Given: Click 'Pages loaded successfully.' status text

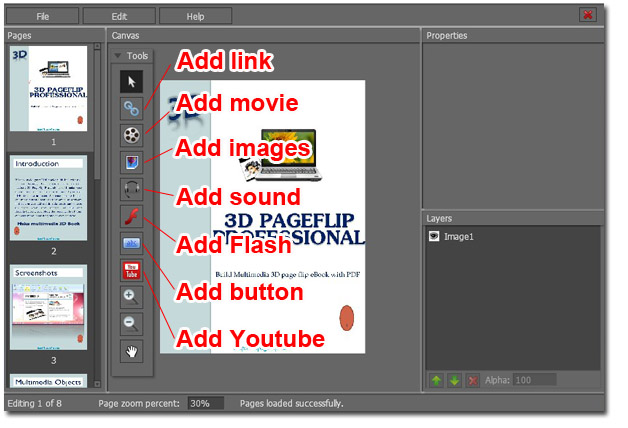Looking at the screenshot, I should point(292,403).
